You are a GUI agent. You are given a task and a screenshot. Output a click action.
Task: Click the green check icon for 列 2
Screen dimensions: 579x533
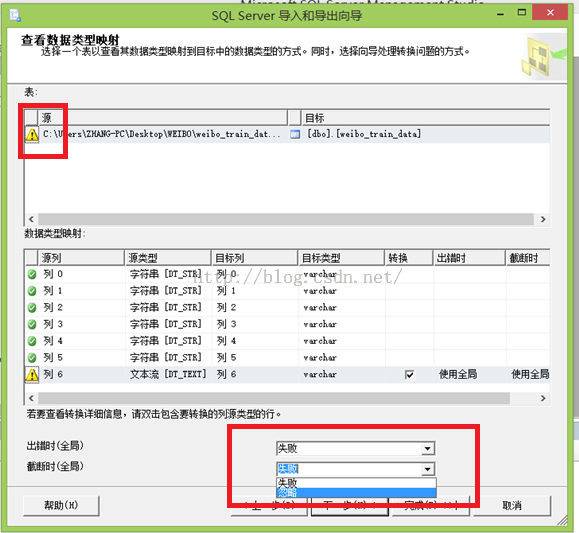tap(32, 308)
